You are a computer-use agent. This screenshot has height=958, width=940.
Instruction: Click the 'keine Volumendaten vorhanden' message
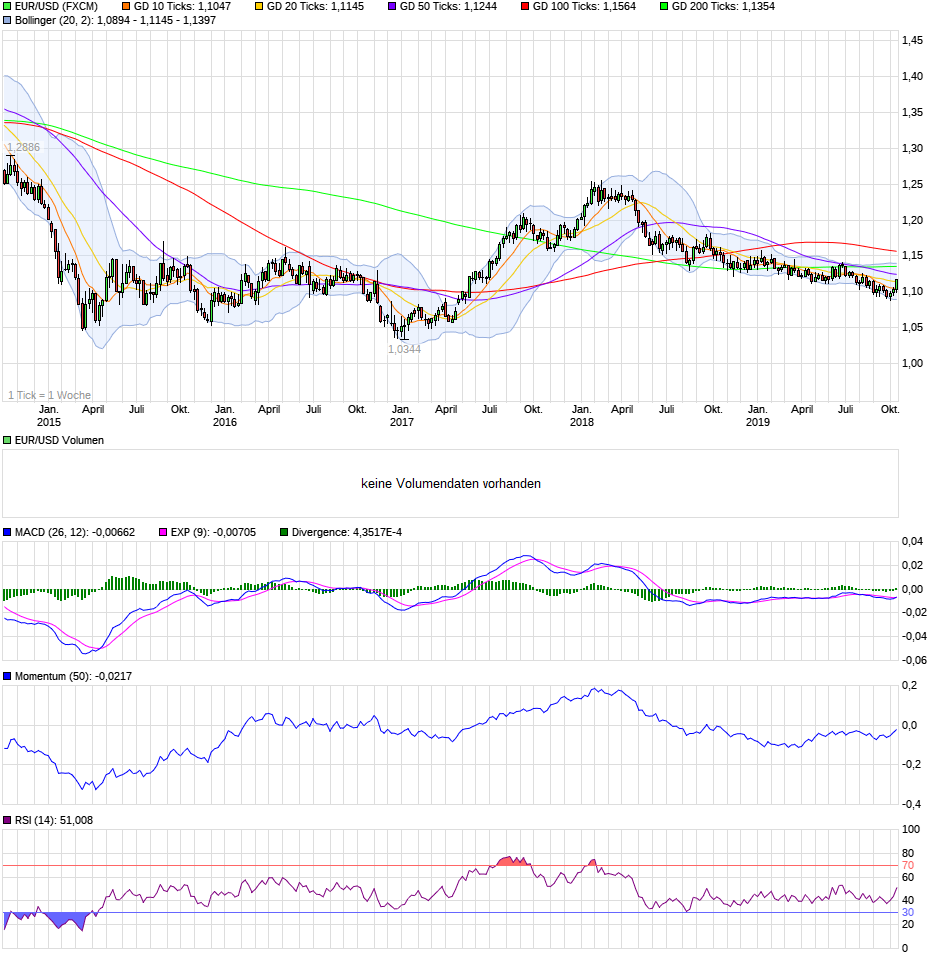(451, 483)
